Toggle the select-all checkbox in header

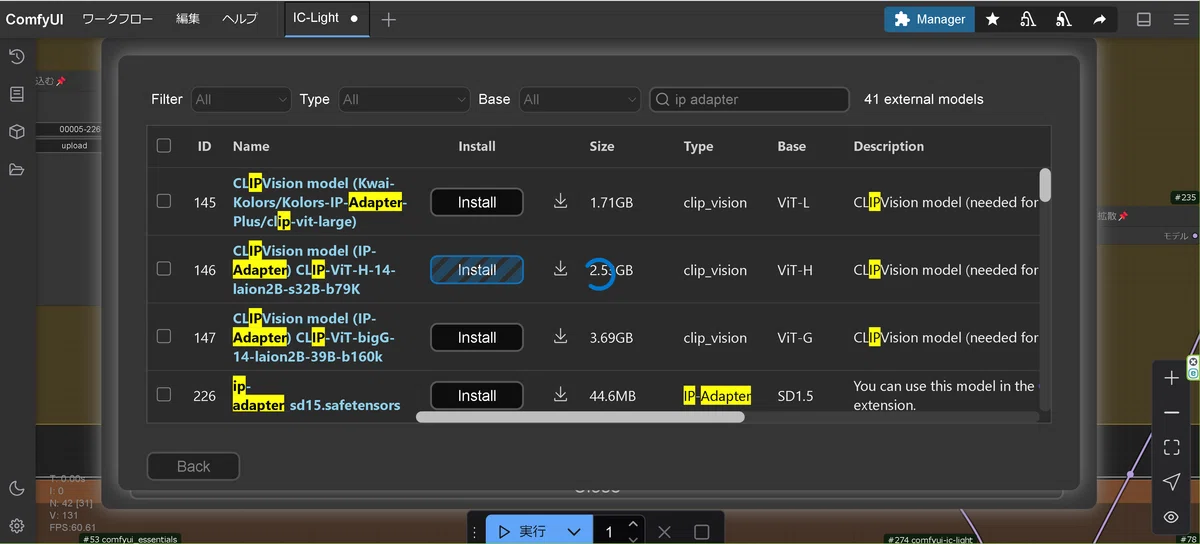click(x=164, y=146)
